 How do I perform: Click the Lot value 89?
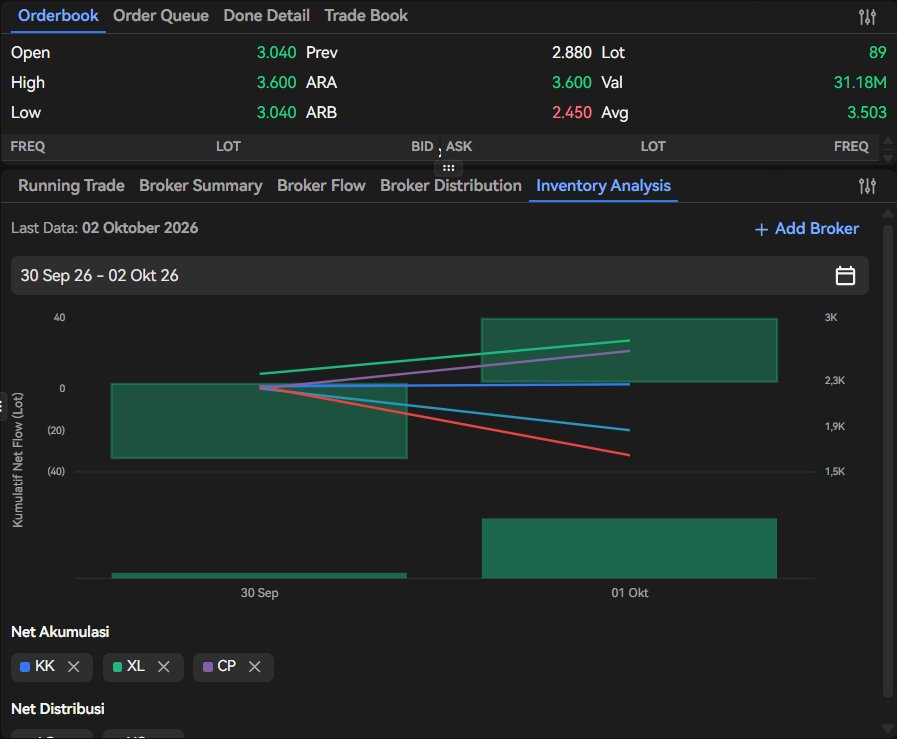[x=878, y=53]
